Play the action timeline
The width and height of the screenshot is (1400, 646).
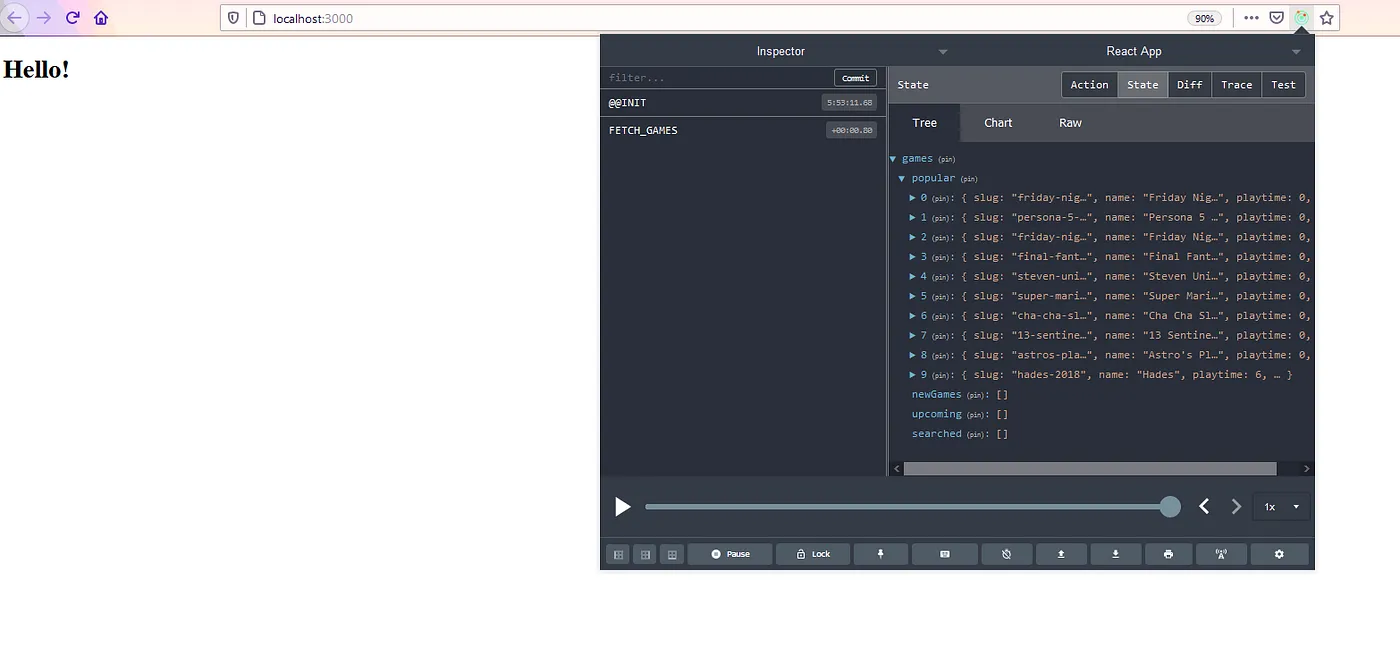pyautogui.click(x=622, y=507)
